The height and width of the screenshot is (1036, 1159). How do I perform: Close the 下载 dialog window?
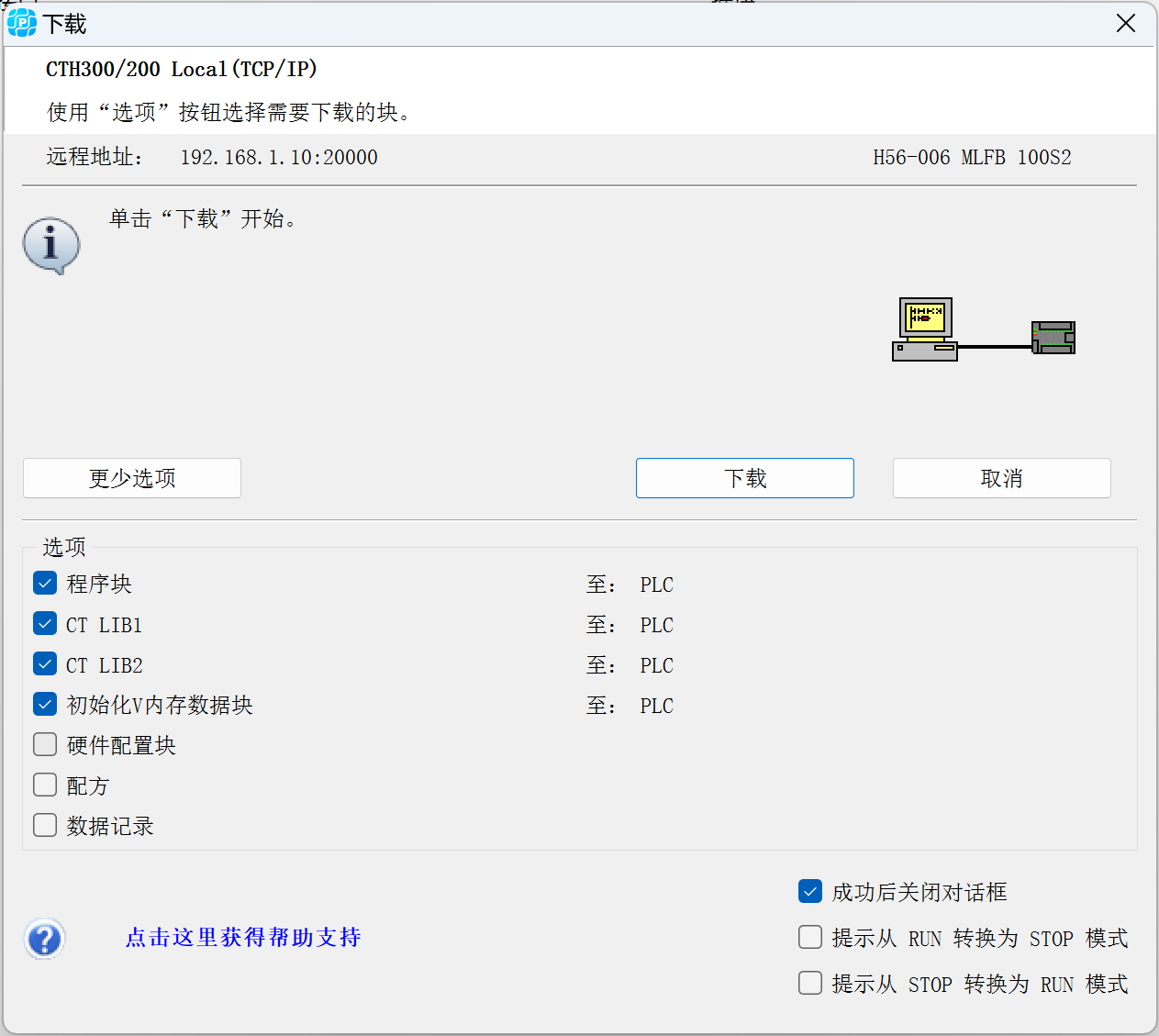[x=1126, y=23]
